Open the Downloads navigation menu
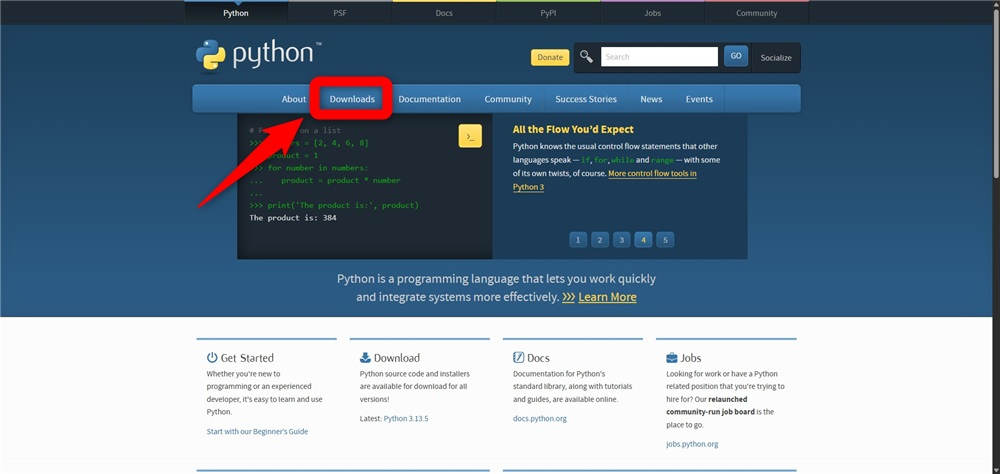The width and height of the screenshot is (1000, 474). point(352,99)
